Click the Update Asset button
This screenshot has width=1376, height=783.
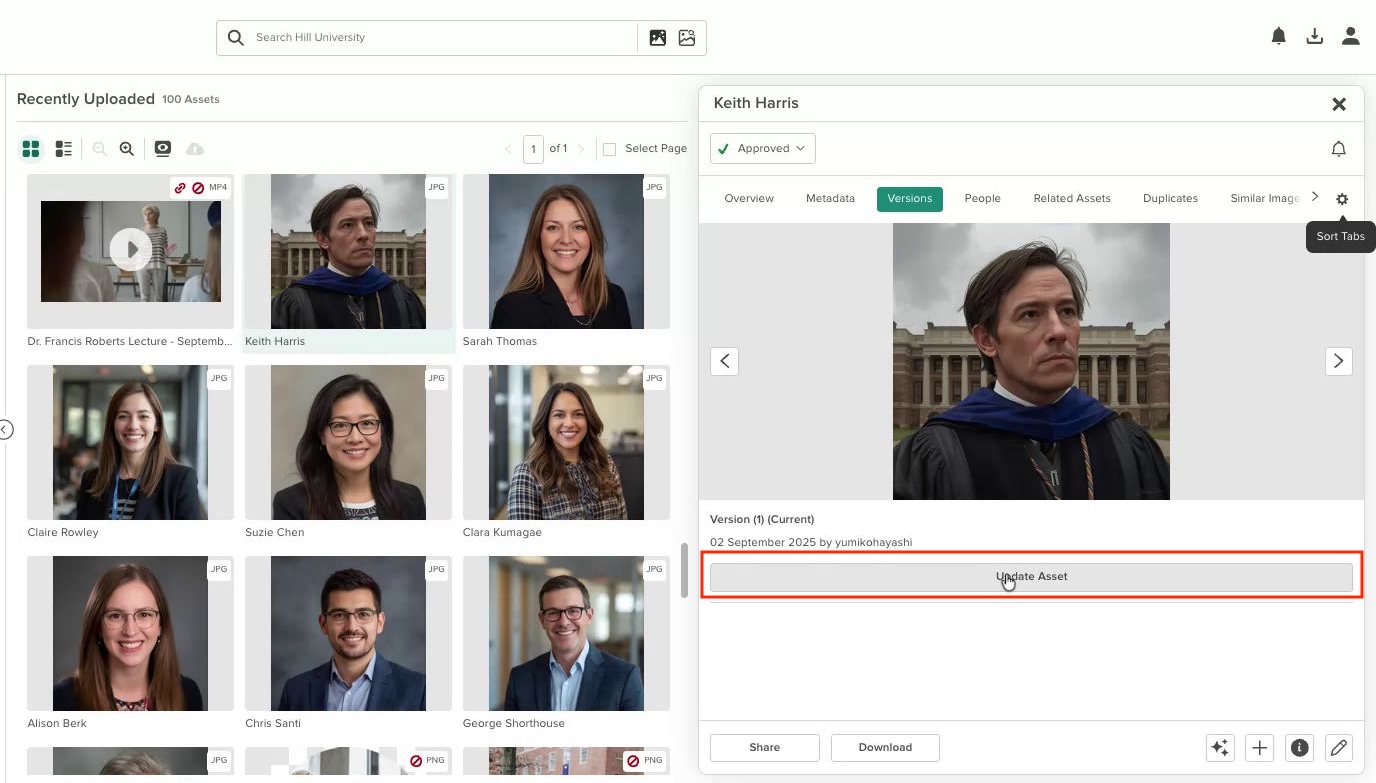tap(1031, 576)
